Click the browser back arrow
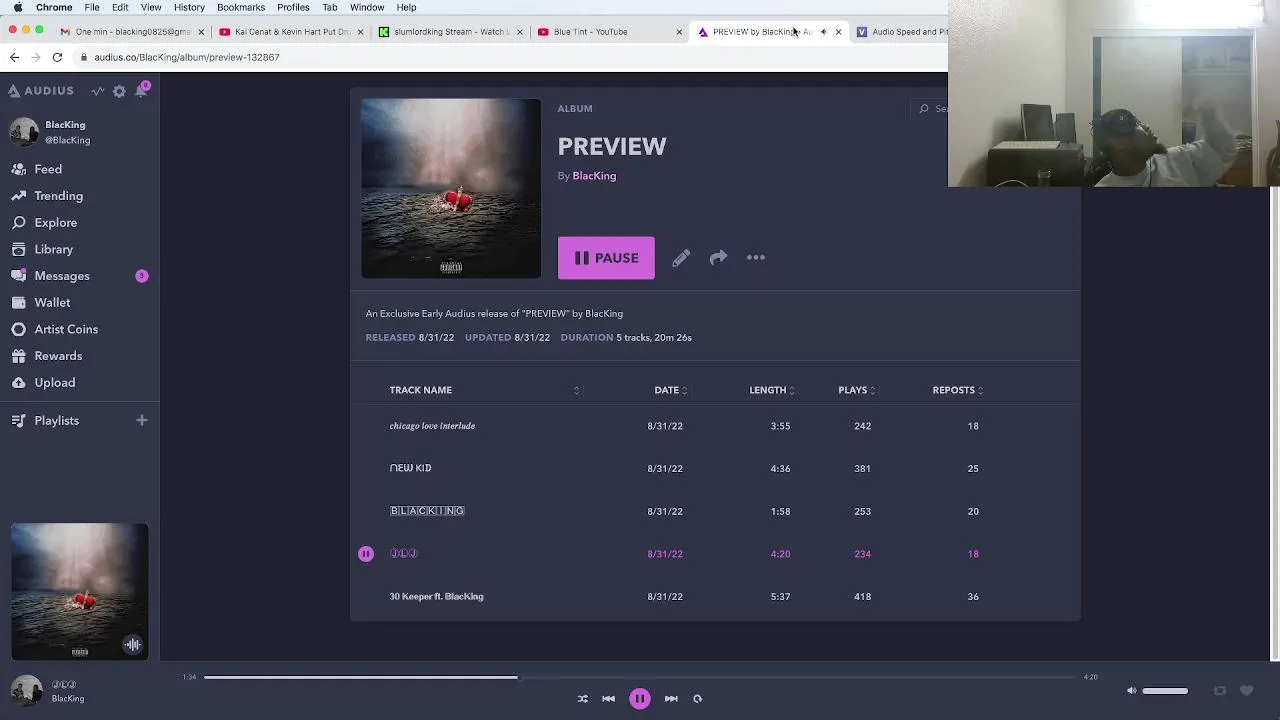Screen dimensions: 1280x720 pyautogui.click(x=14, y=57)
